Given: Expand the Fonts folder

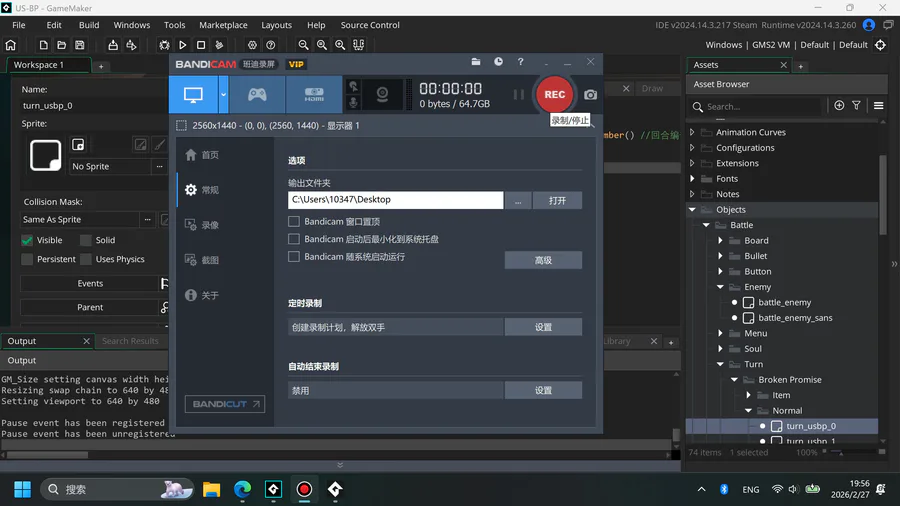Looking at the screenshot, I should pyautogui.click(x=692, y=178).
